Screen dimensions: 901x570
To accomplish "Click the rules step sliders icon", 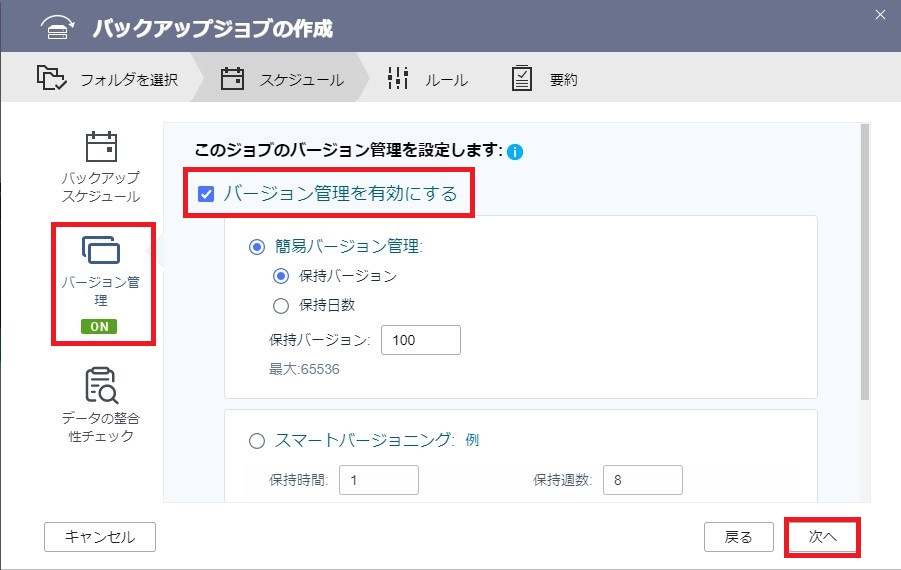I will [x=398, y=78].
